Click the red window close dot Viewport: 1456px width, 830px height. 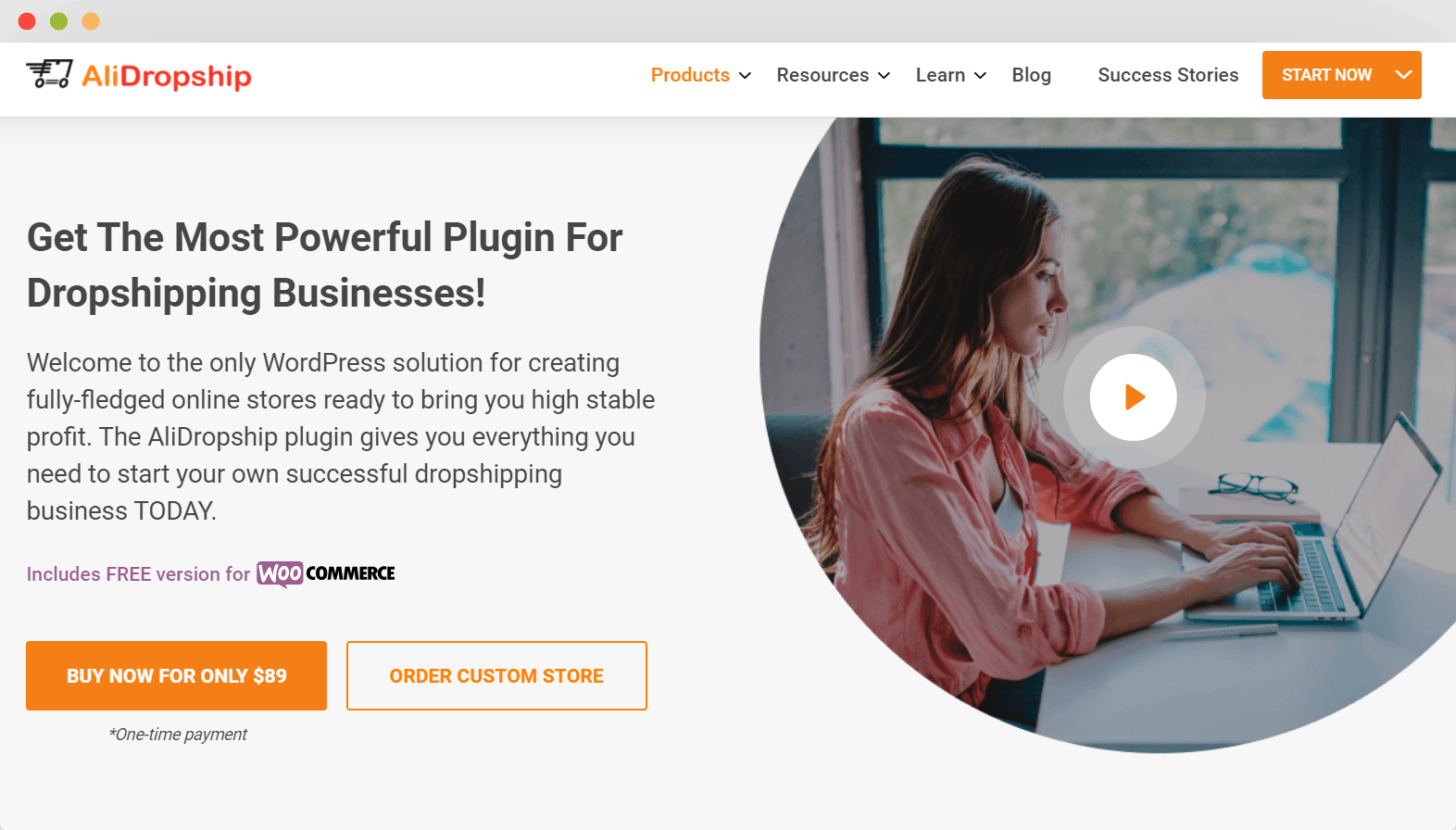(27, 21)
